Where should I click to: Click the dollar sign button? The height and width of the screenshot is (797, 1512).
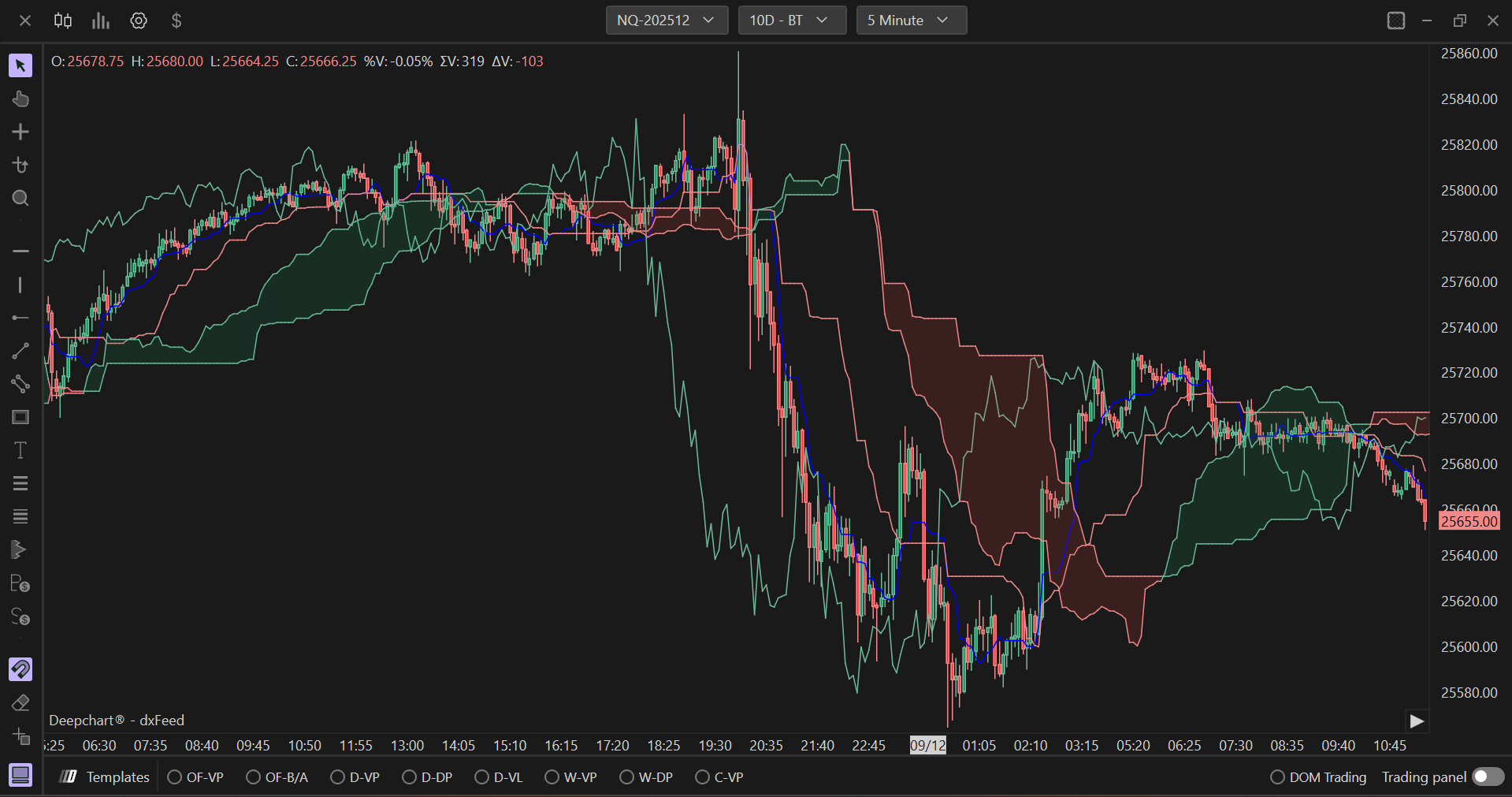pyautogui.click(x=176, y=20)
